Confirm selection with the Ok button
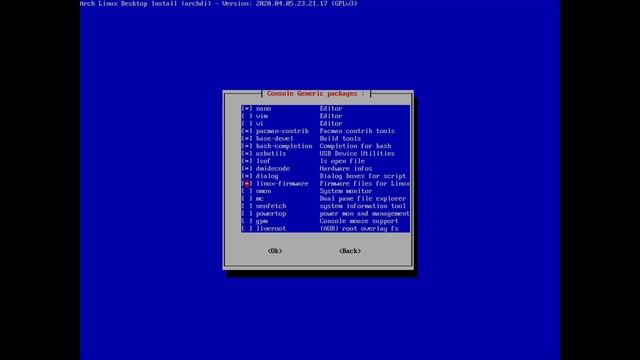Screen dimensions: 640x360 (275, 251)
